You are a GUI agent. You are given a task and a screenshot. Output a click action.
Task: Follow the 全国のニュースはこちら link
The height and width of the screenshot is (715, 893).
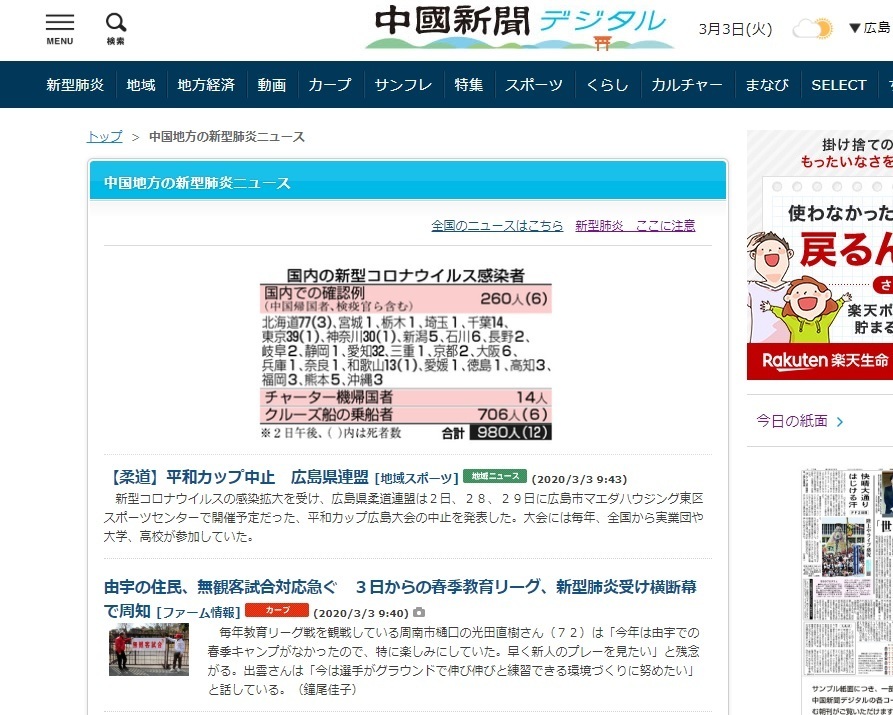point(497,226)
